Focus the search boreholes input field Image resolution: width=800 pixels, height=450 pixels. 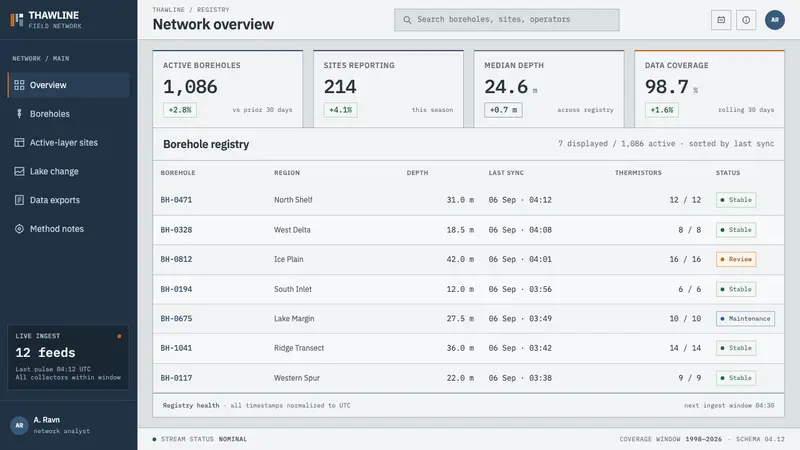point(507,20)
